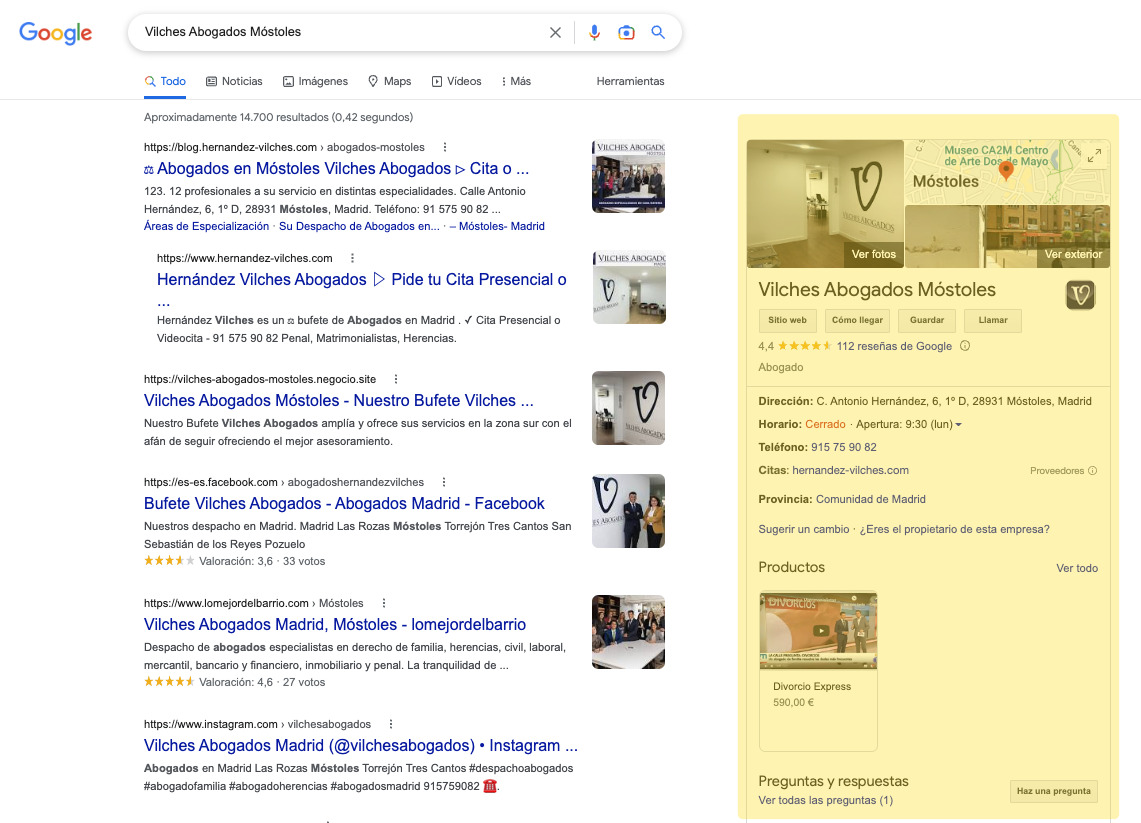This screenshot has width=1141, height=823.
Task: Click the info icon next to Google reviews
Action: pos(965,346)
